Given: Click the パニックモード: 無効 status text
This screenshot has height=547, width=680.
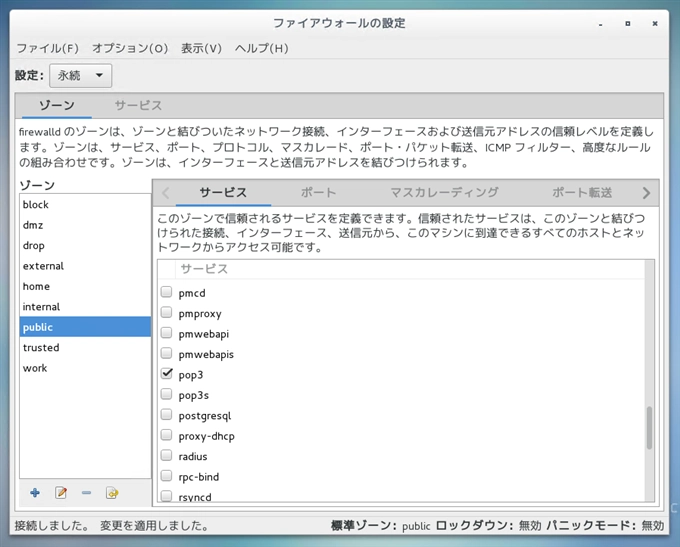Looking at the screenshot, I should (x=605, y=526).
